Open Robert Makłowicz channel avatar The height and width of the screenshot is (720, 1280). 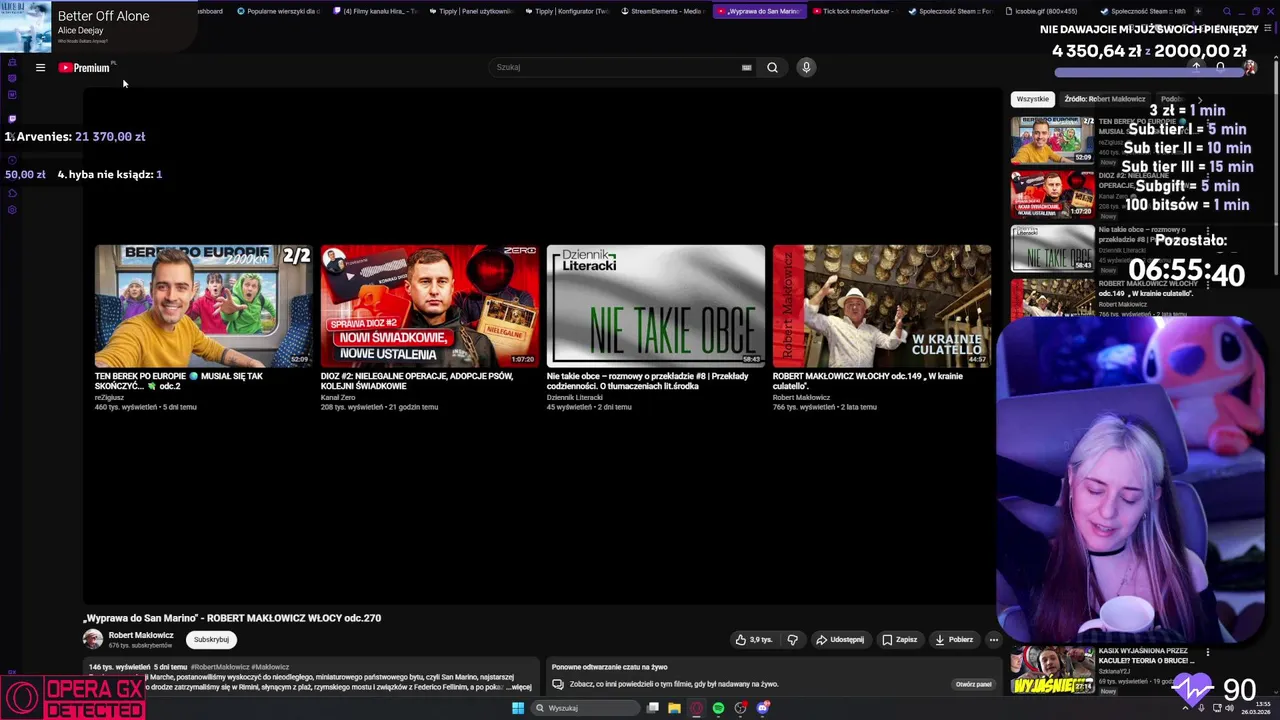pyautogui.click(x=93, y=639)
